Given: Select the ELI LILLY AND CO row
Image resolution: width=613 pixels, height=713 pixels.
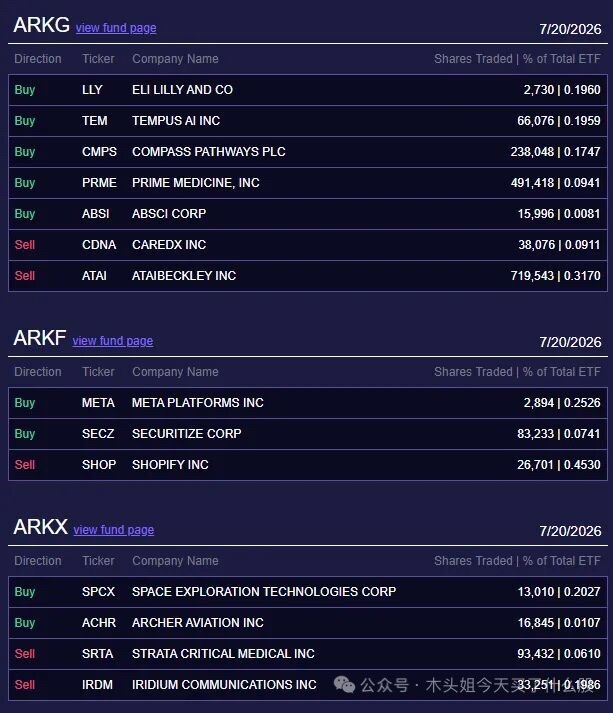Looking at the screenshot, I should pyautogui.click(x=308, y=90).
